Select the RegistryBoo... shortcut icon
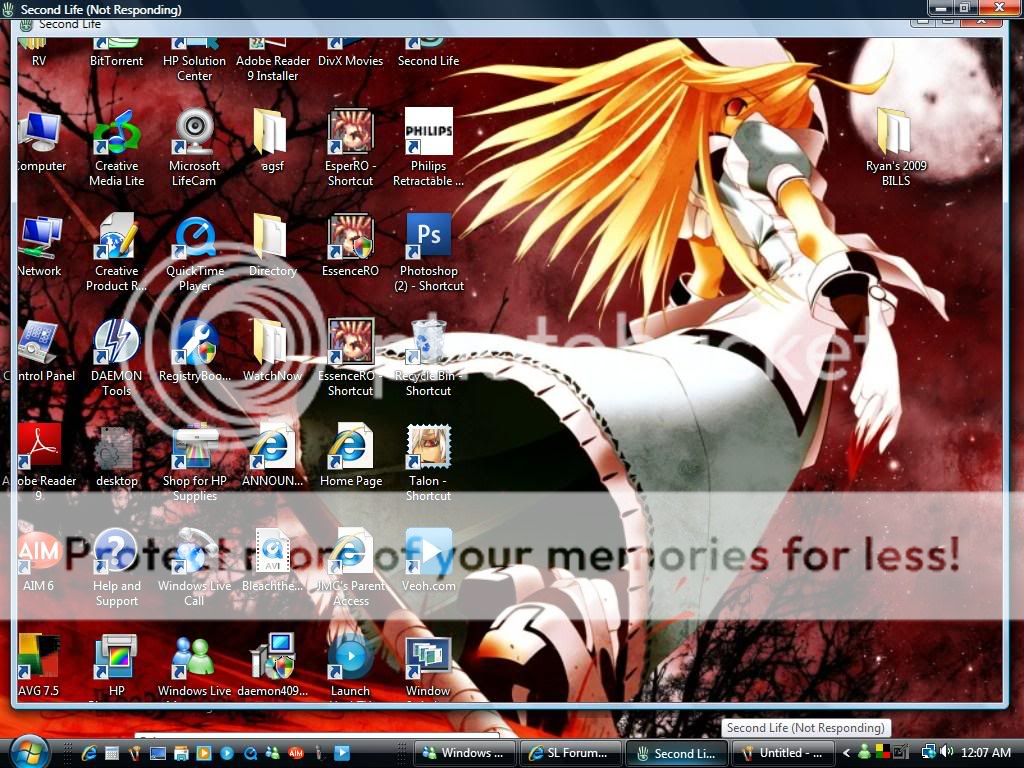 (x=195, y=352)
